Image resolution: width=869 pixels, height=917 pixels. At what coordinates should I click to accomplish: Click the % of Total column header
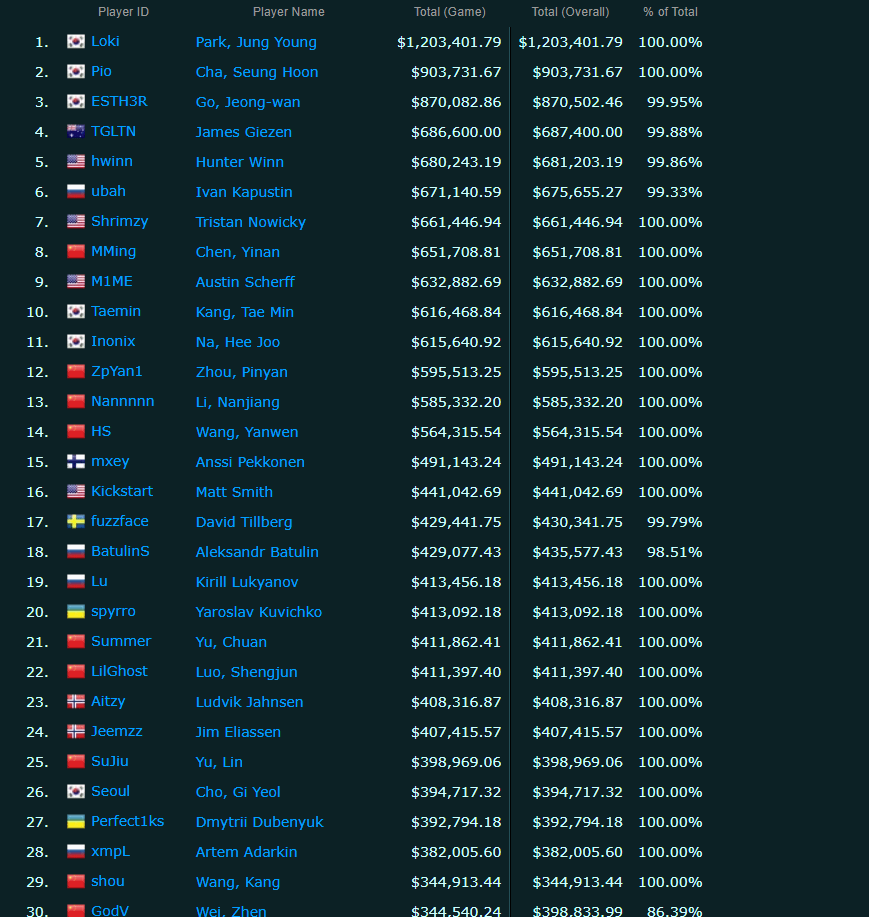pos(670,12)
